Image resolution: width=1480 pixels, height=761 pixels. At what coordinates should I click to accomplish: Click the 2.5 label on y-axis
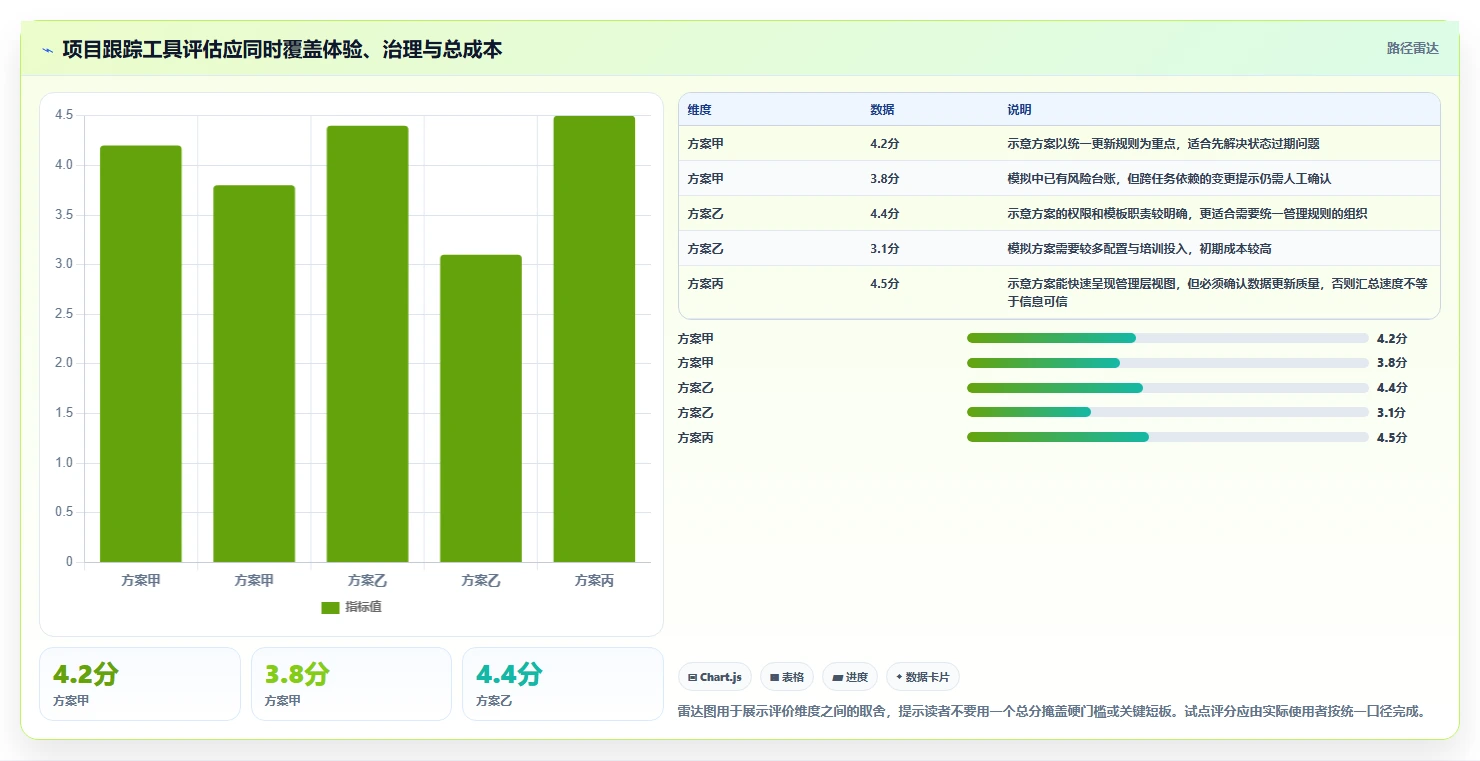pos(64,314)
